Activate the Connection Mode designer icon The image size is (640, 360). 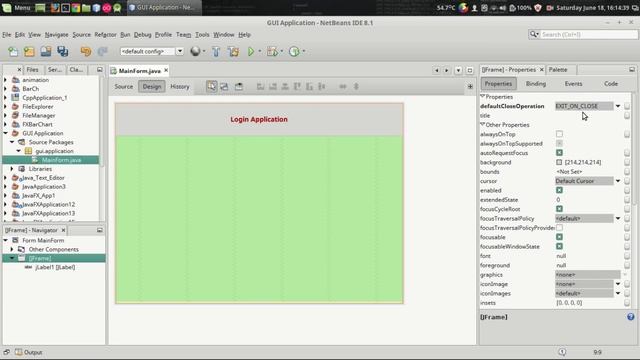[224, 87]
